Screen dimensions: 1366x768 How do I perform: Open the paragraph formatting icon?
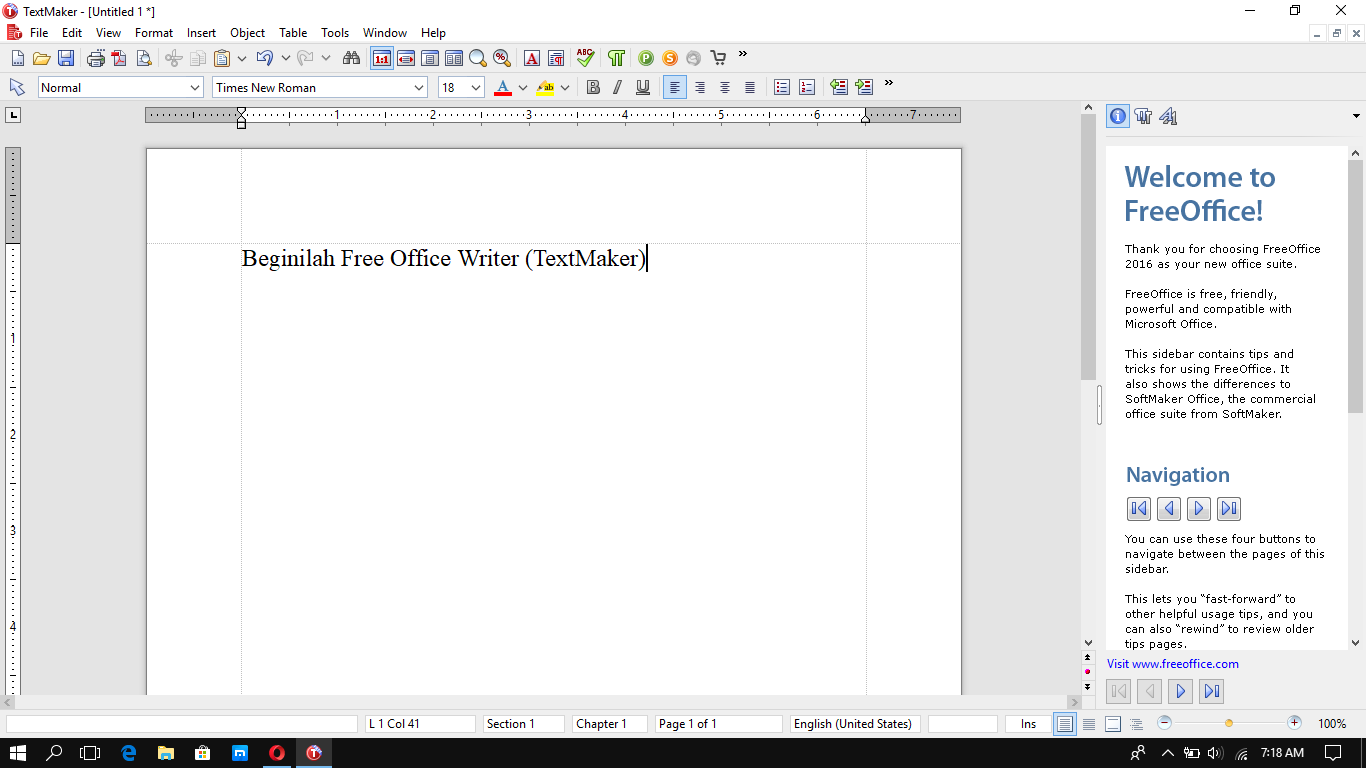coord(556,58)
